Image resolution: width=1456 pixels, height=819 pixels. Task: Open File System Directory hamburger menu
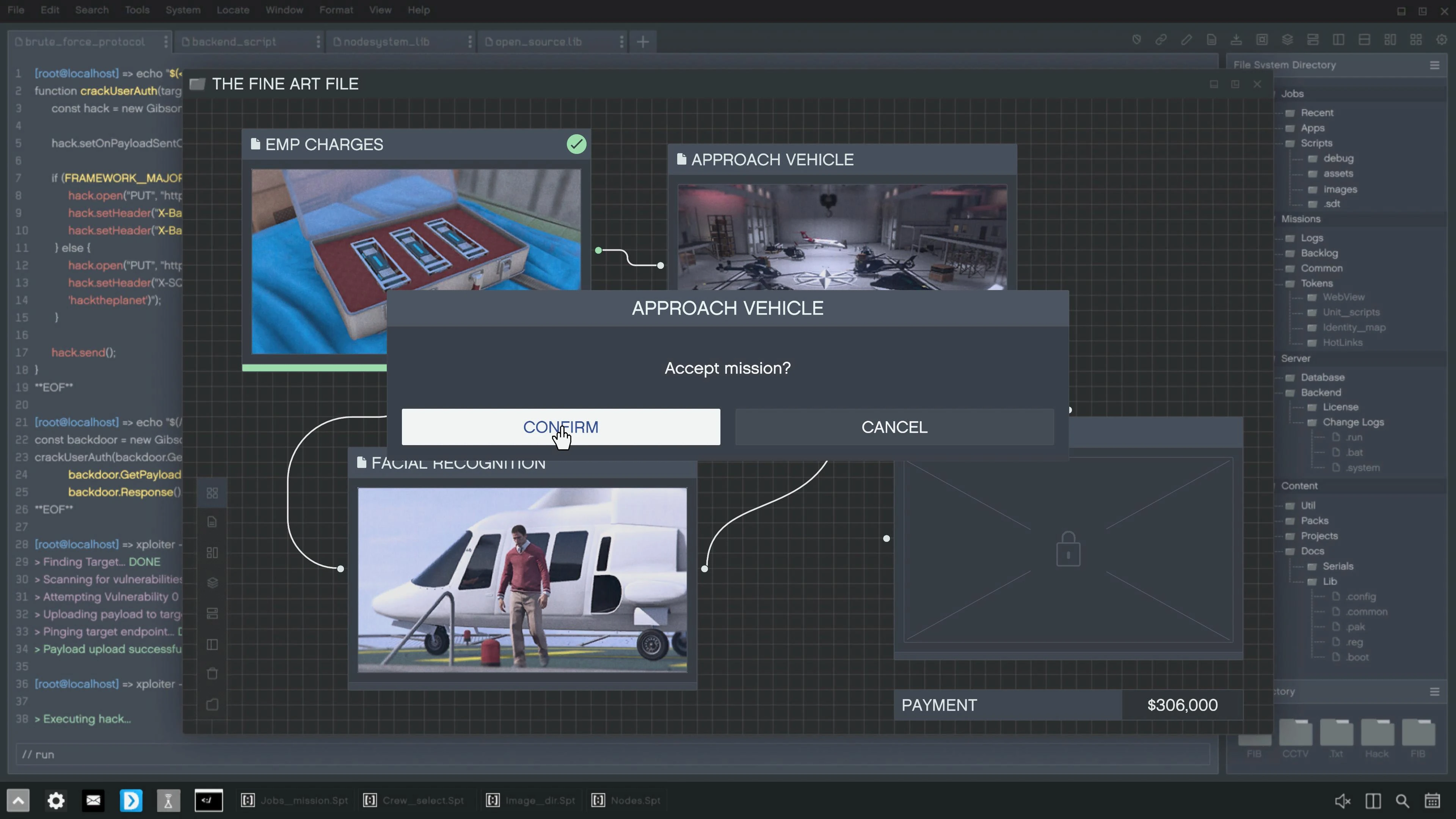coord(1434,66)
